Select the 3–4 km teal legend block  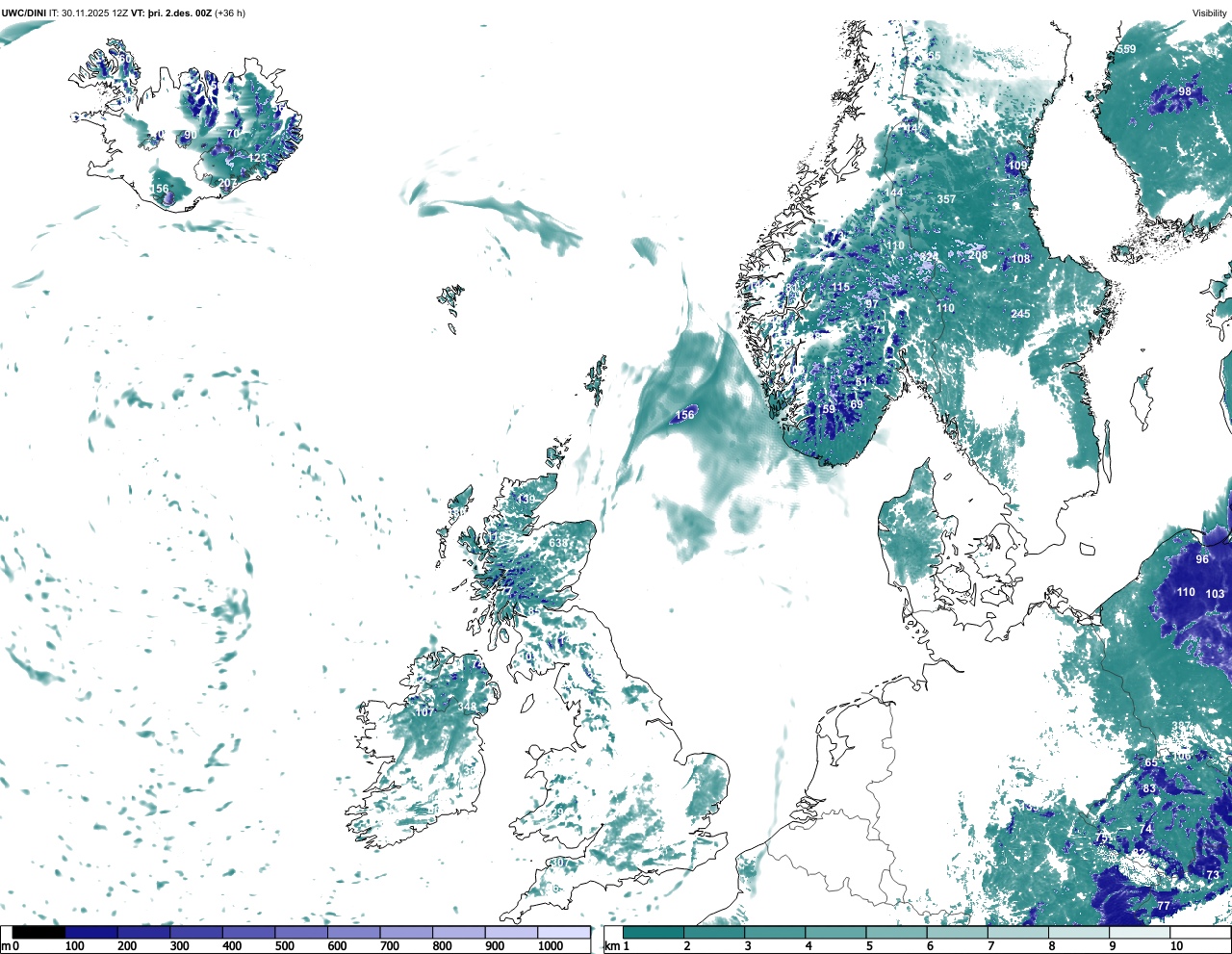774,932
